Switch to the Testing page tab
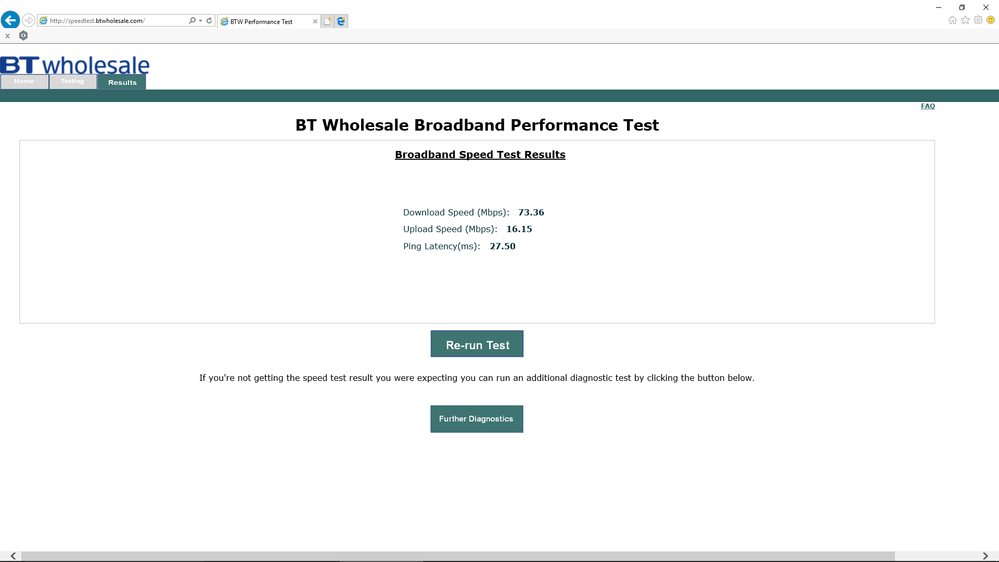This screenshot has height=562, width=999. coord(73,82)
